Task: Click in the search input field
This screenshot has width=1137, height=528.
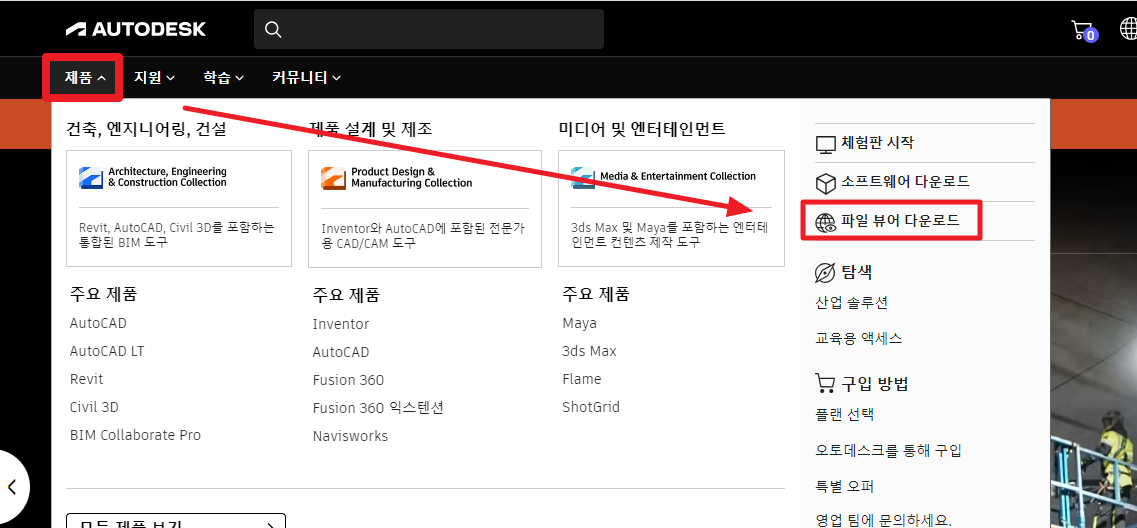Action: (x=429, y=29)
